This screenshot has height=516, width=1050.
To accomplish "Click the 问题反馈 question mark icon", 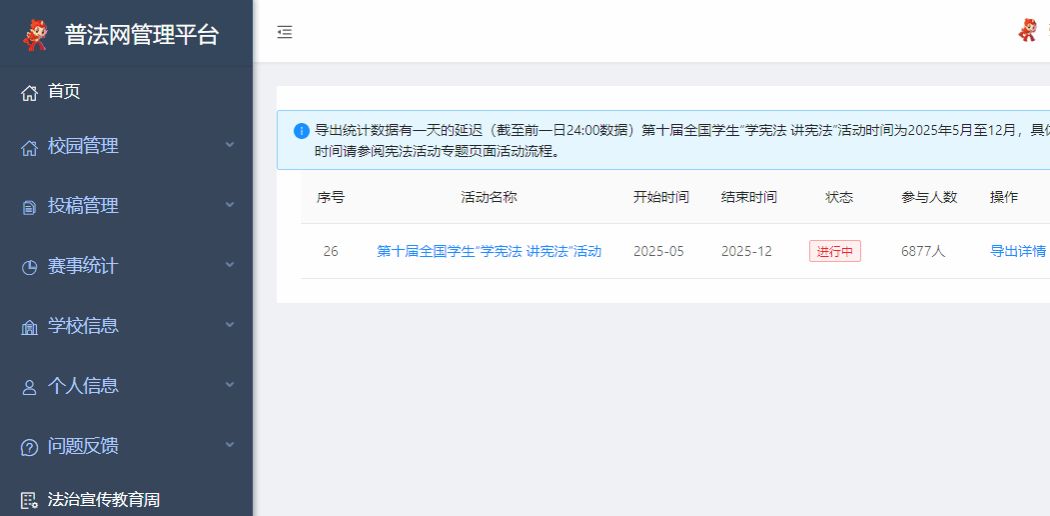I will pyautogui.click(x=29, y=447).
